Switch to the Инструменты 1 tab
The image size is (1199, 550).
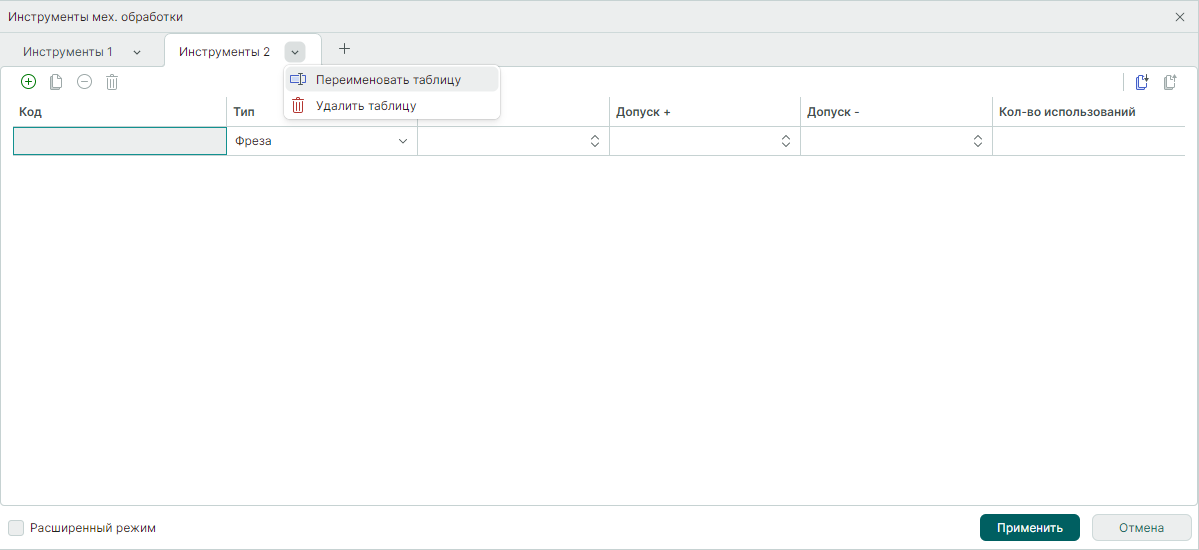(68, 51)
